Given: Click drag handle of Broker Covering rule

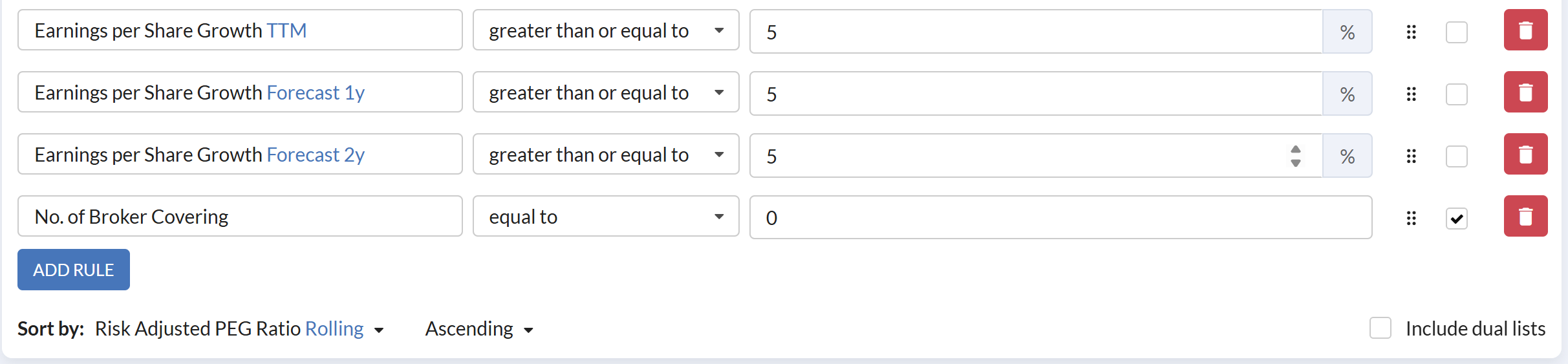Looking at the screenshot, I should tap(1412, 218).
